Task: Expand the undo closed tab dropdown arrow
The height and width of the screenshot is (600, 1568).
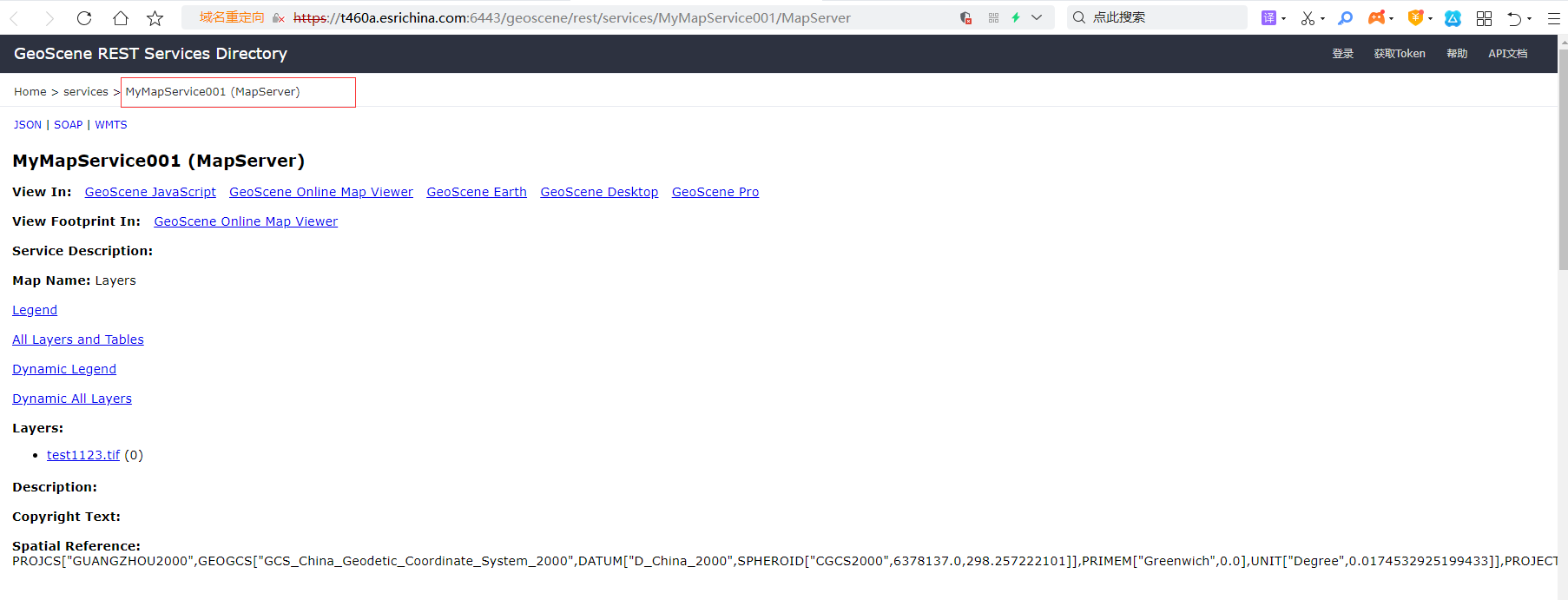Action: click(x=1529, y=18)
